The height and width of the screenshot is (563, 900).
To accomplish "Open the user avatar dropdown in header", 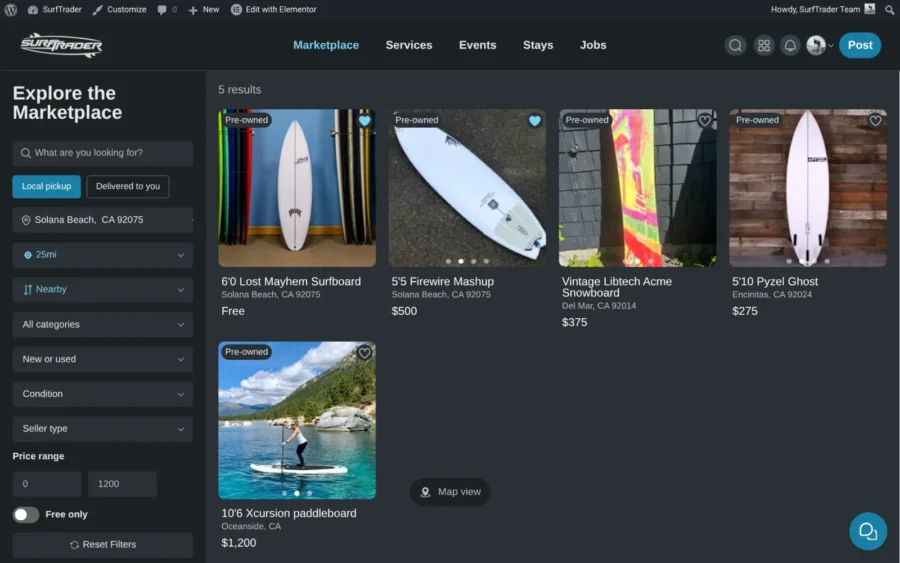I will pos(820,45).
